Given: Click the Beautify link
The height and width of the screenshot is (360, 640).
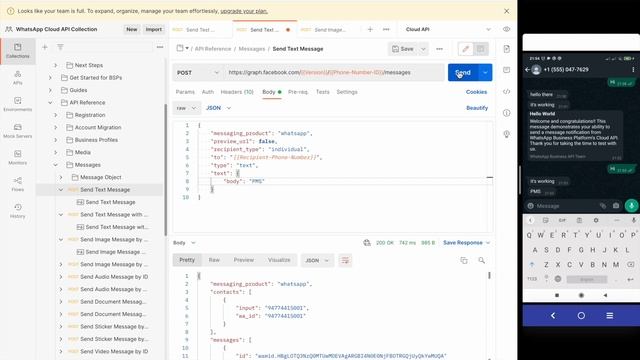Looking at the screenshot, I should (x=477, y=108).
